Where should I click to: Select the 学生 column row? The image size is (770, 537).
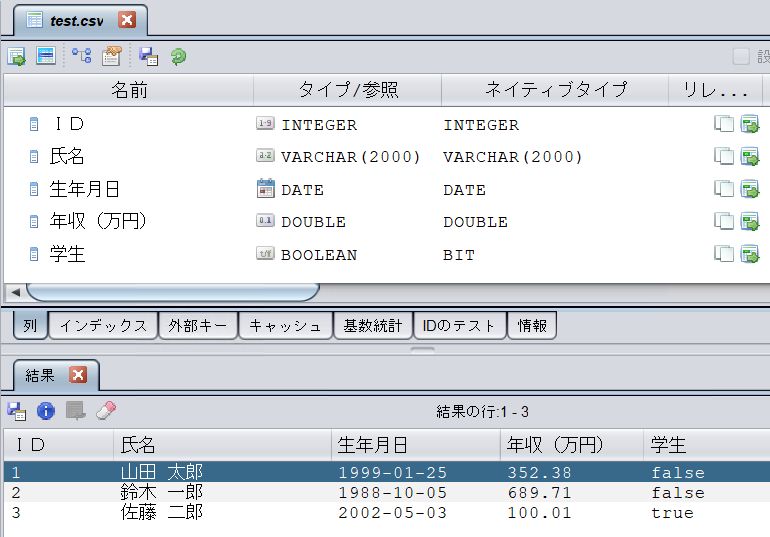click(x=386, y=254)
